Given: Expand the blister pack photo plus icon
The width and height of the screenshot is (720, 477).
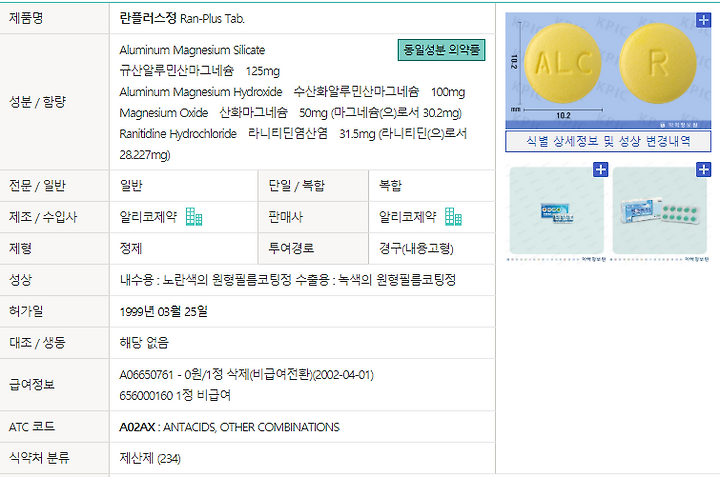Looking at the screenshot, I should 703,169.
